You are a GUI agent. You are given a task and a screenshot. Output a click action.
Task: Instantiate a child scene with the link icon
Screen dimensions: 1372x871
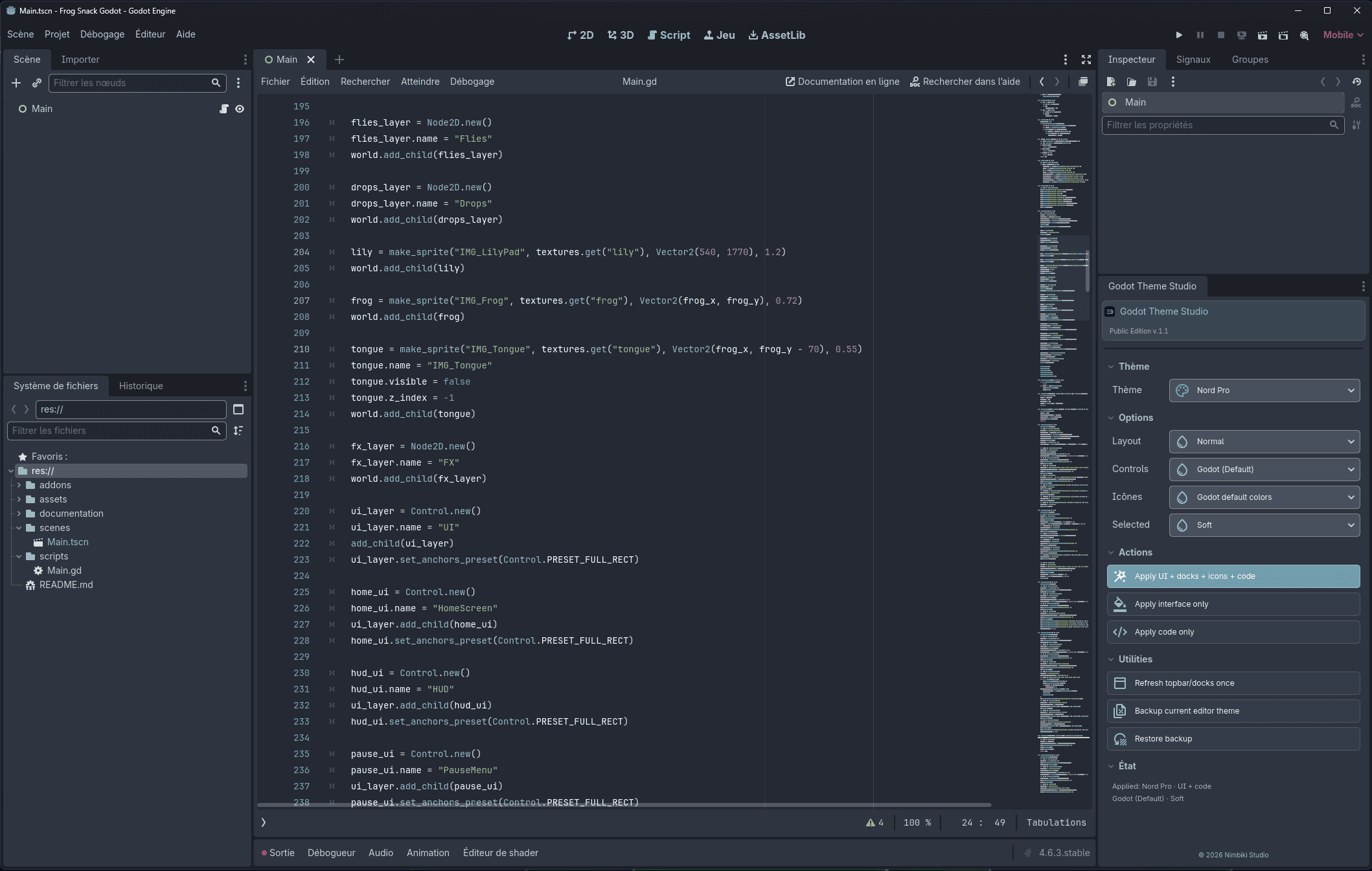(x=37, y=83)
